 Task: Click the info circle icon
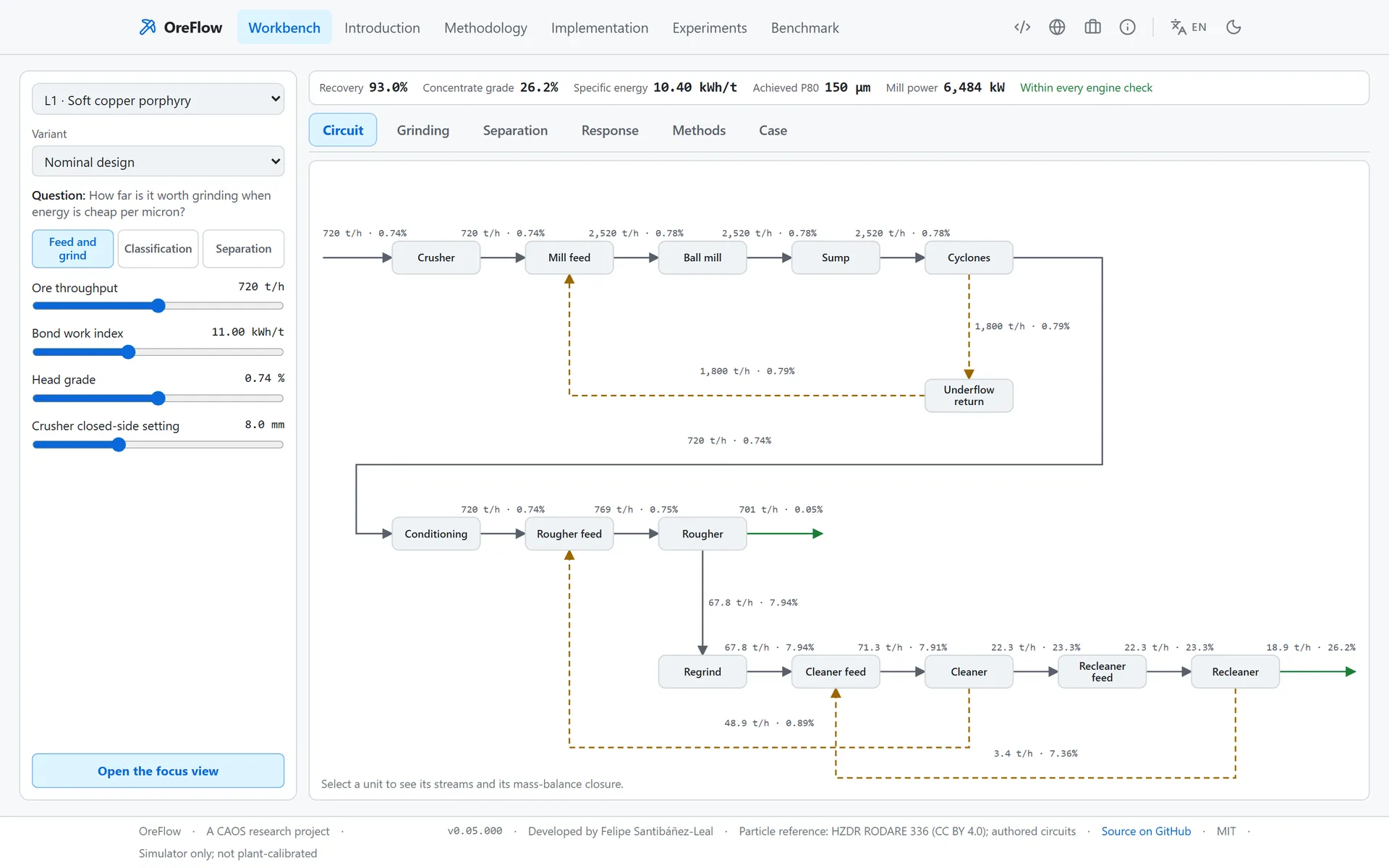pos(1127,27)
